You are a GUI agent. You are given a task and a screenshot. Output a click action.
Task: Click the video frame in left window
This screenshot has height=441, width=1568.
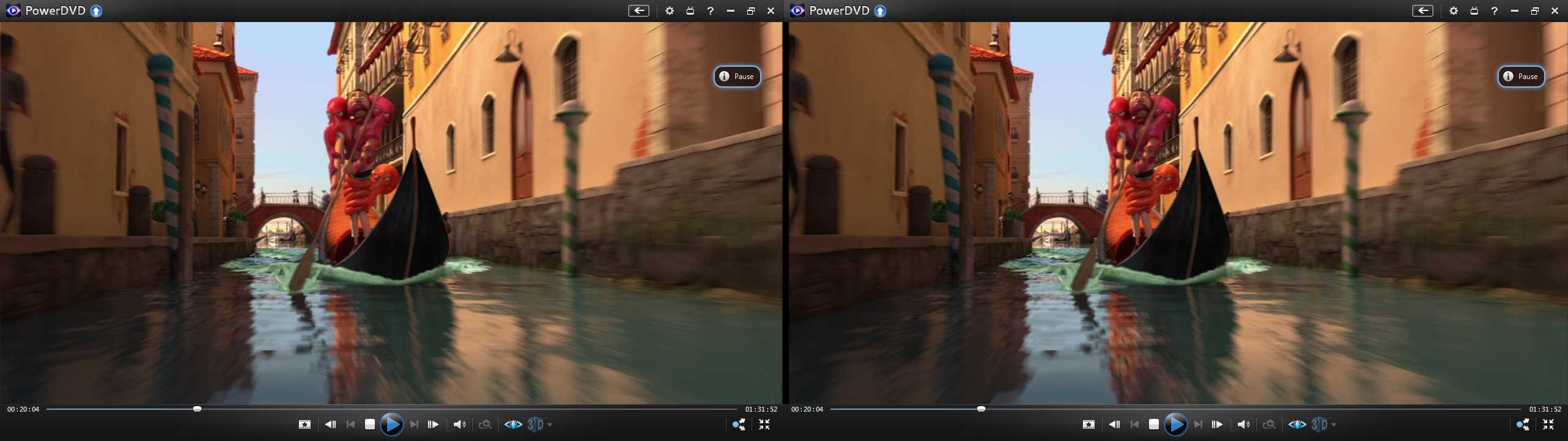coord(391,213)
